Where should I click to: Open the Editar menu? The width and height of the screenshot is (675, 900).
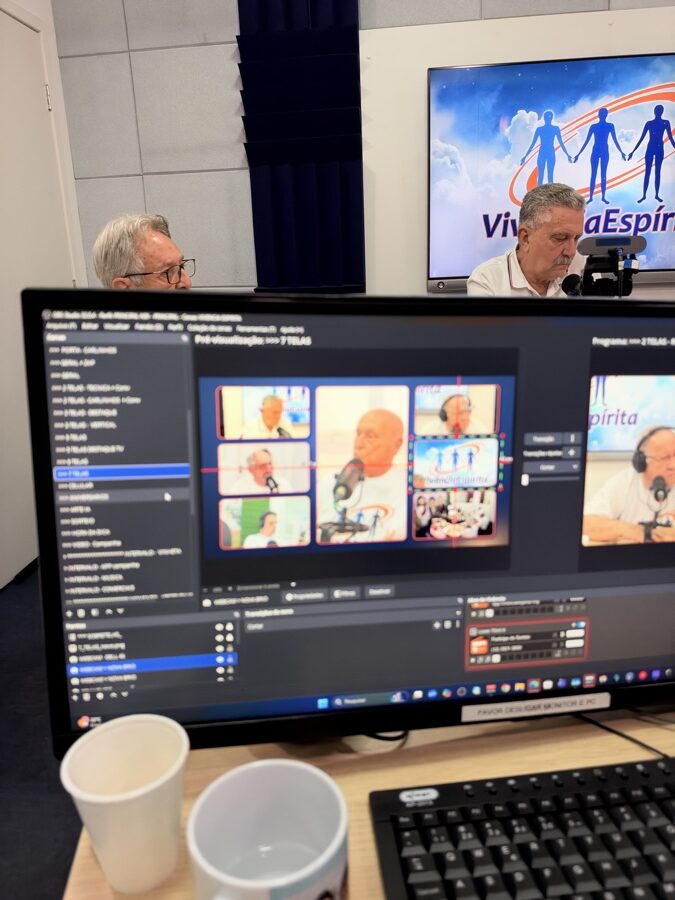coord(90,326)
